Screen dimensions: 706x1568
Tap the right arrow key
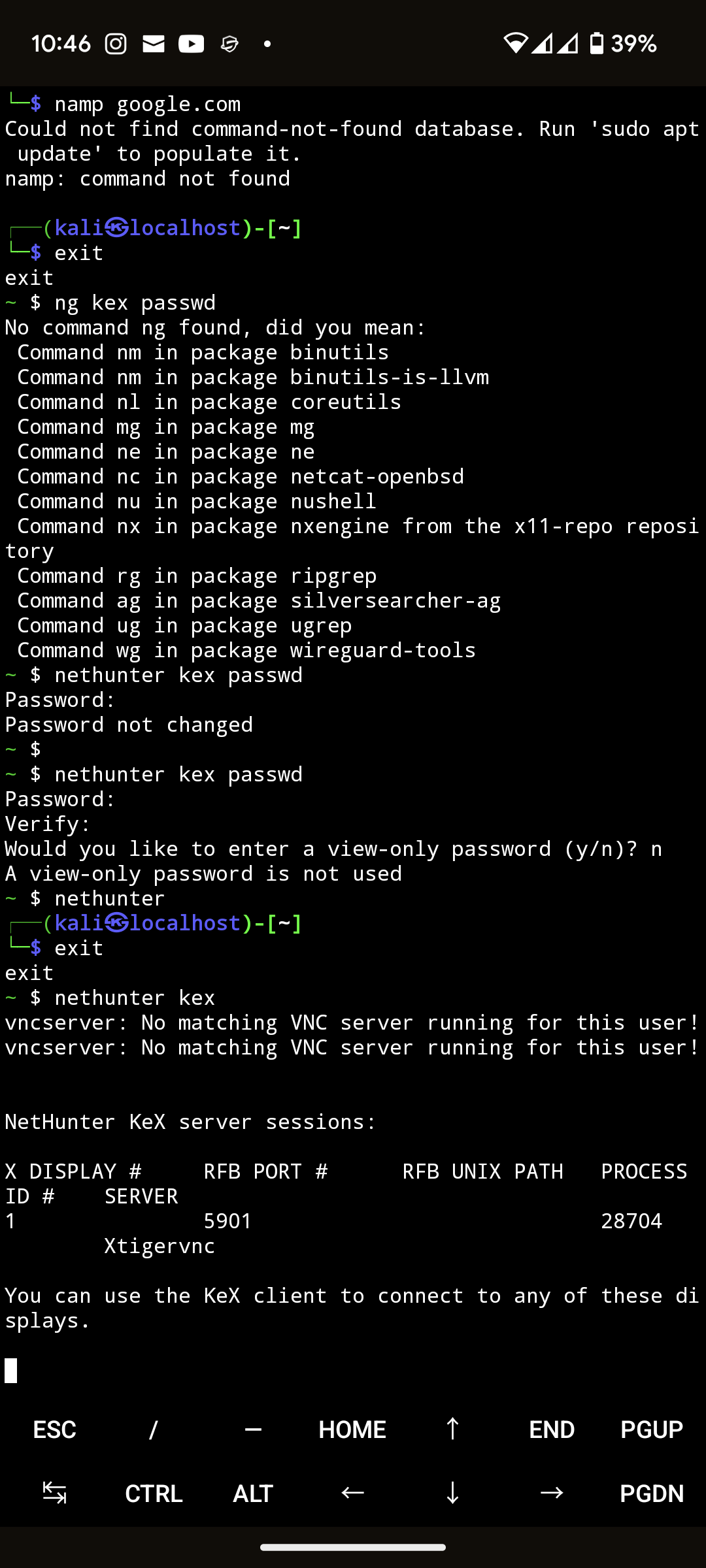551,1493
